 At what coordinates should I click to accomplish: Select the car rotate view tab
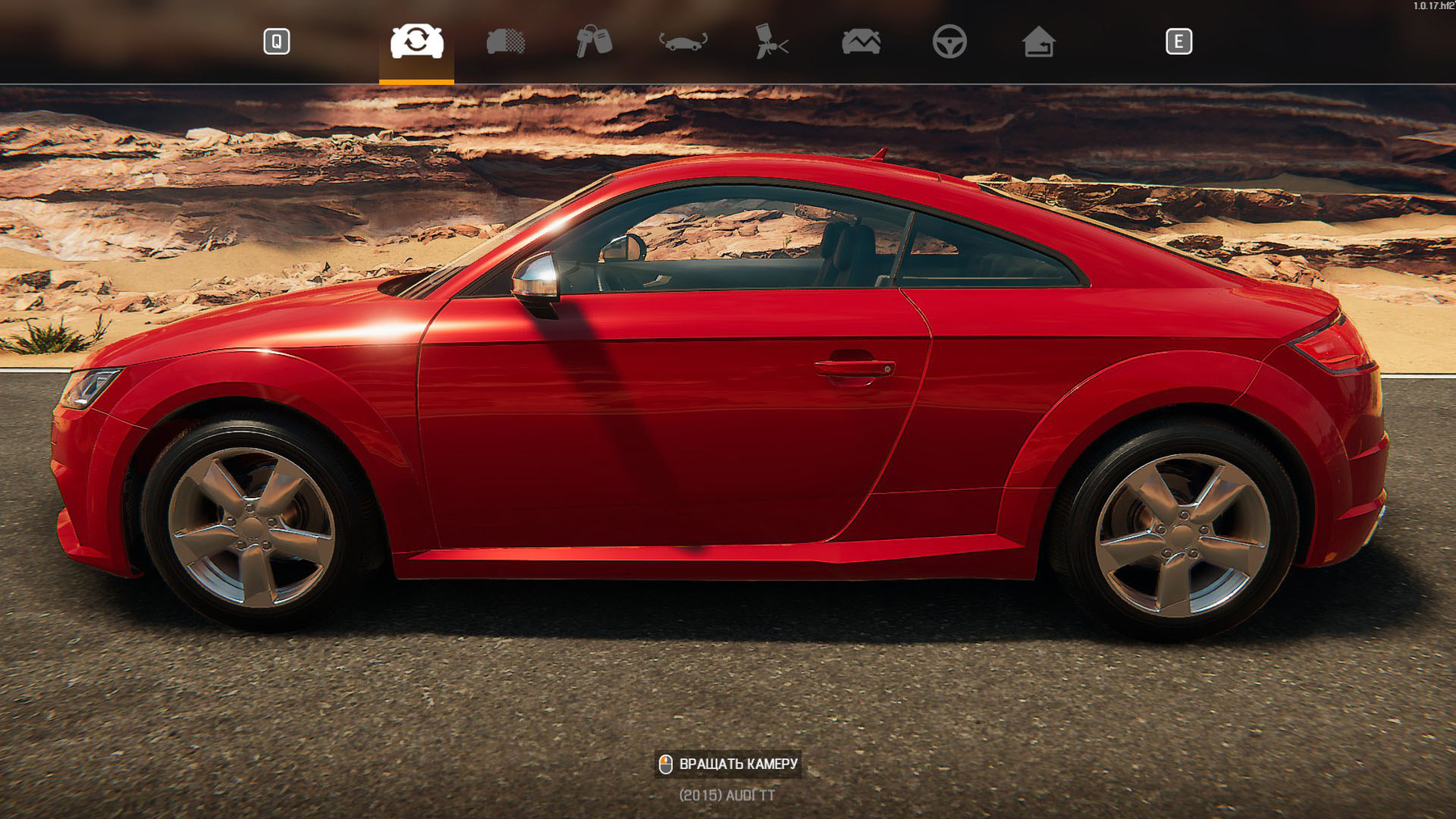click(x=417, y=41)
